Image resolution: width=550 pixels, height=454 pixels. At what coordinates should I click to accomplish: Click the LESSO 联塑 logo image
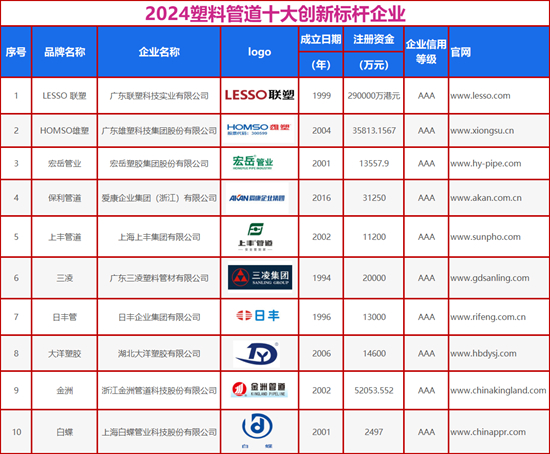click(260, 95)
